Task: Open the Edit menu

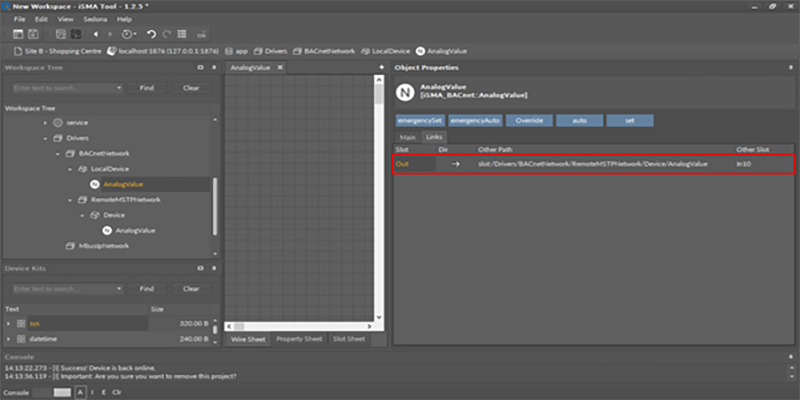Action: [x=41, y=19]
